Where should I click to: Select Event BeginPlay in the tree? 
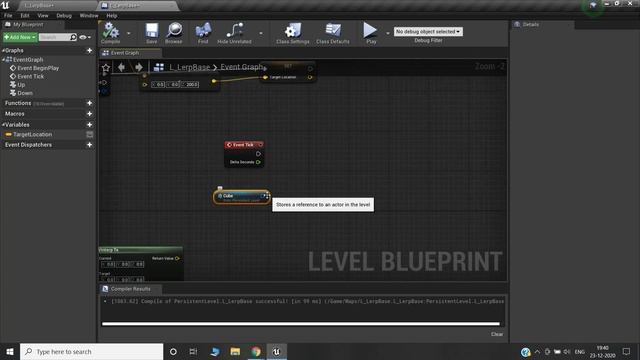pos(38,68)
